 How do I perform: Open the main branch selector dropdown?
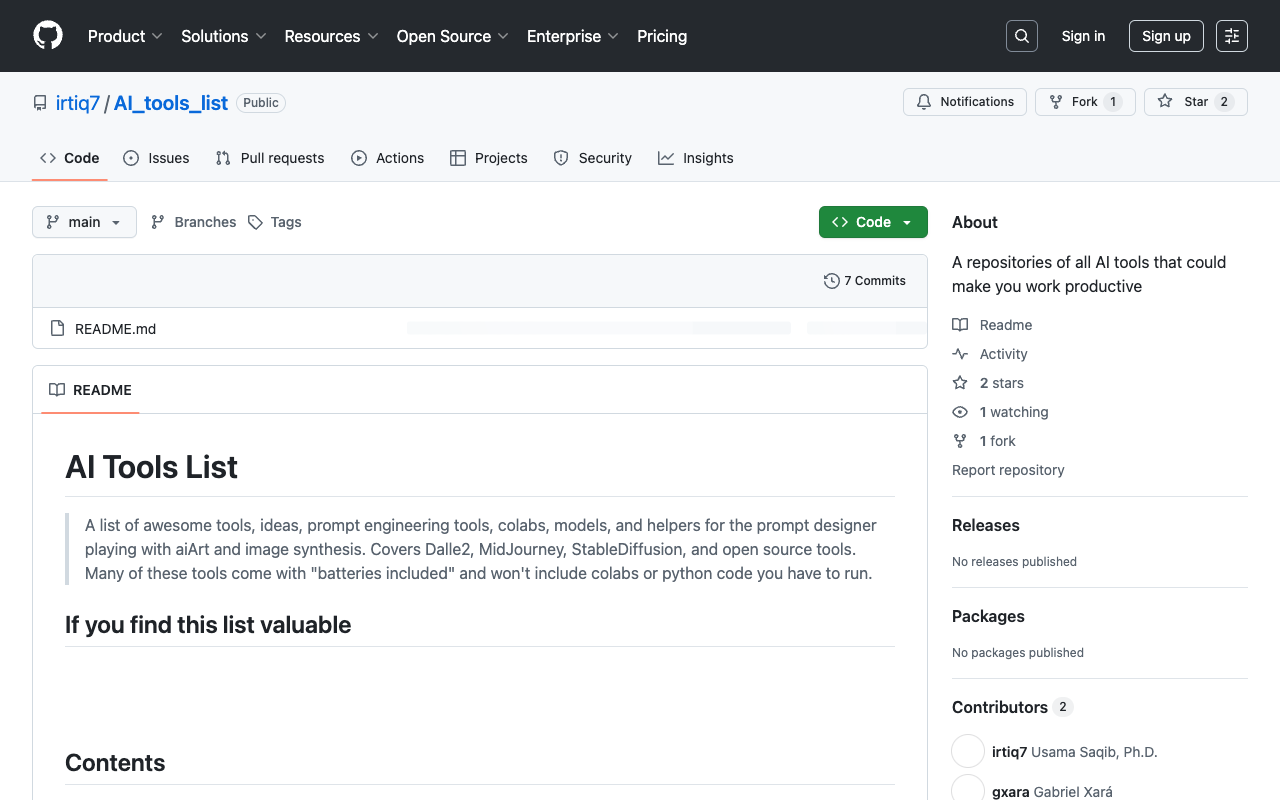[x=84, y=221]
